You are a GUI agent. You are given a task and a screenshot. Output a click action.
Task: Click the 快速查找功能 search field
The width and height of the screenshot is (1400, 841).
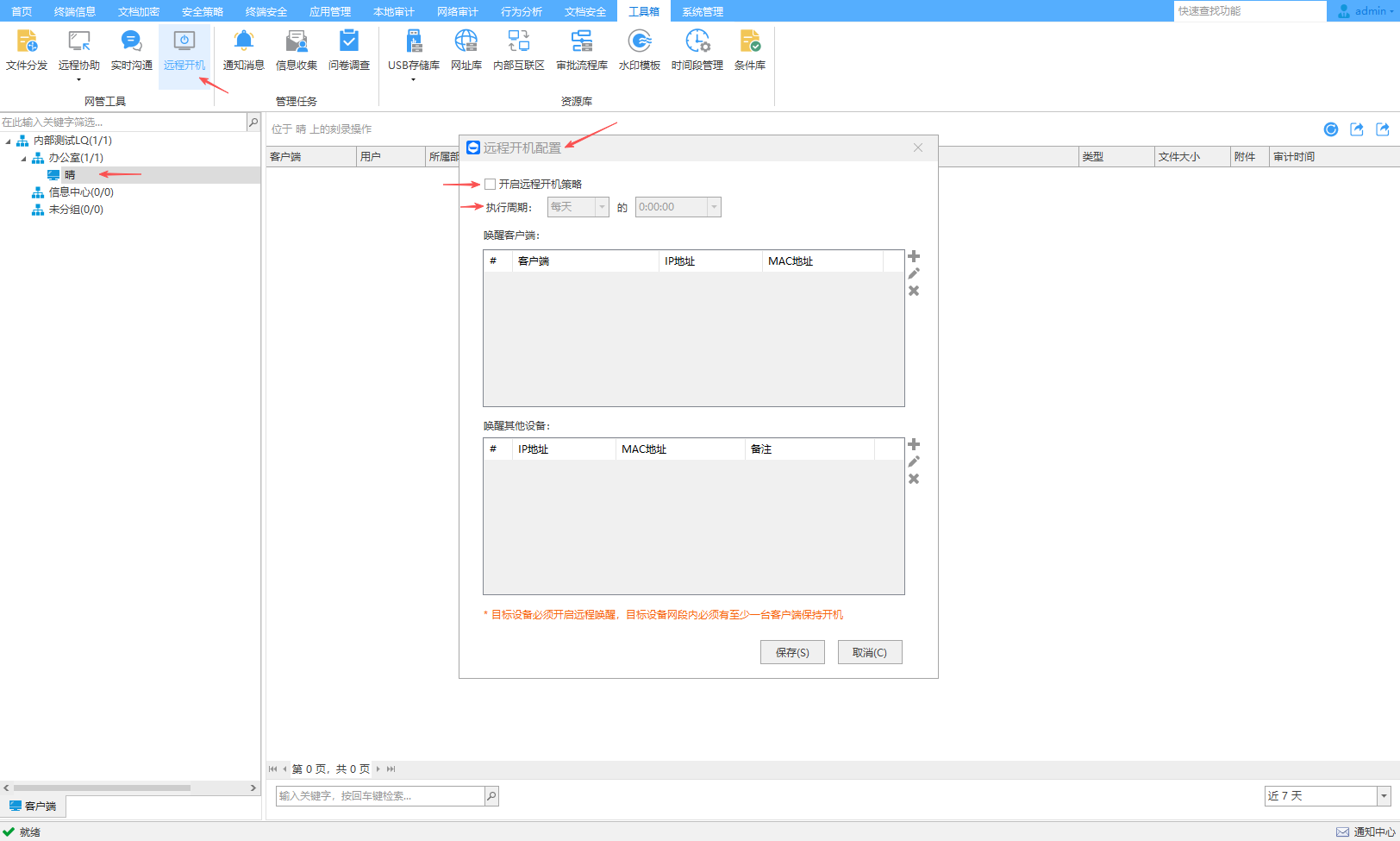[1249, 11]
